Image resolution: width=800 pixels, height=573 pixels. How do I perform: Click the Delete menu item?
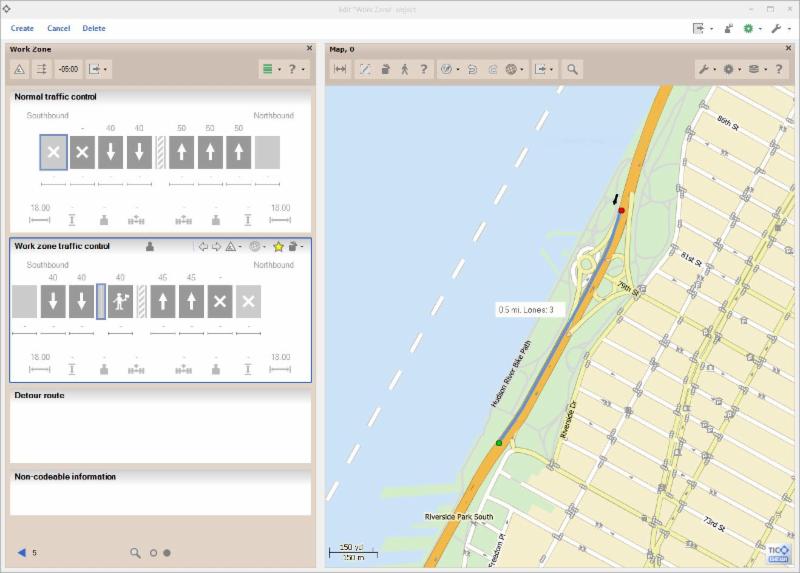(94, 28)
